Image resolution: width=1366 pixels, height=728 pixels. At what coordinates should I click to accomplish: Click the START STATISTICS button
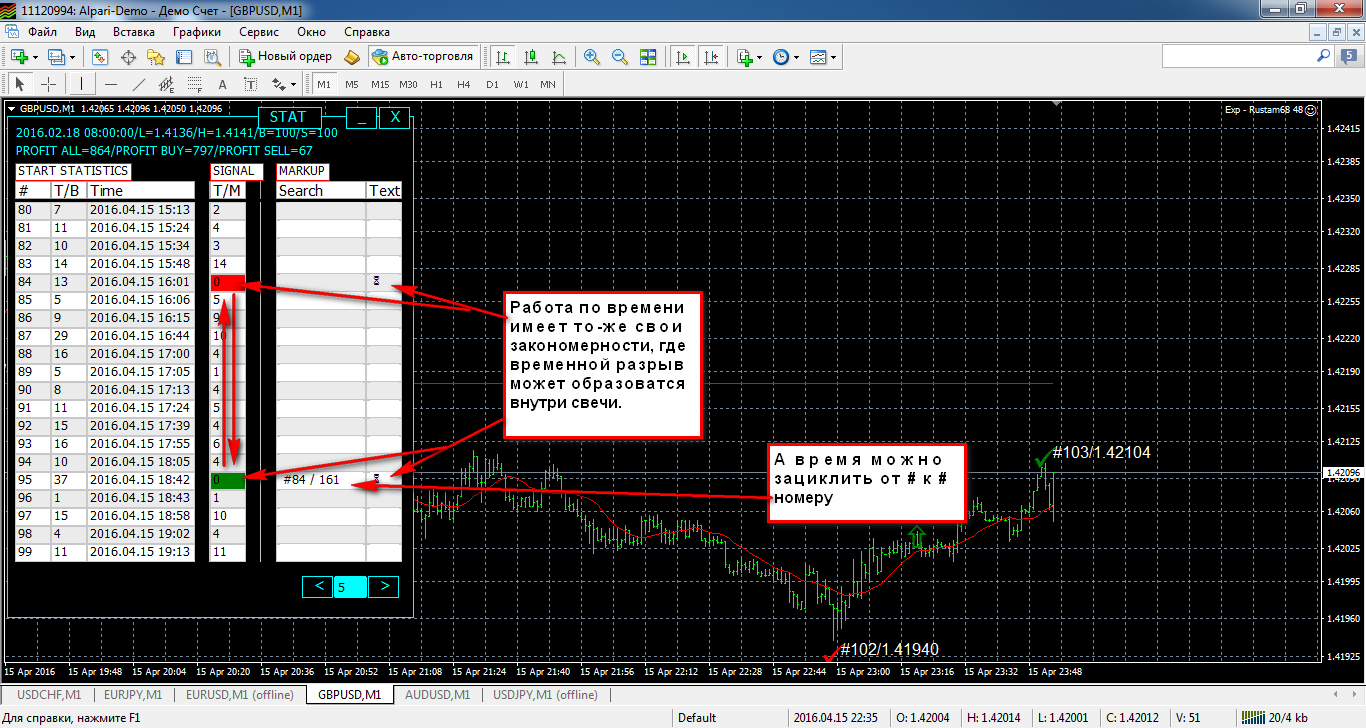(x=73, y=171)
